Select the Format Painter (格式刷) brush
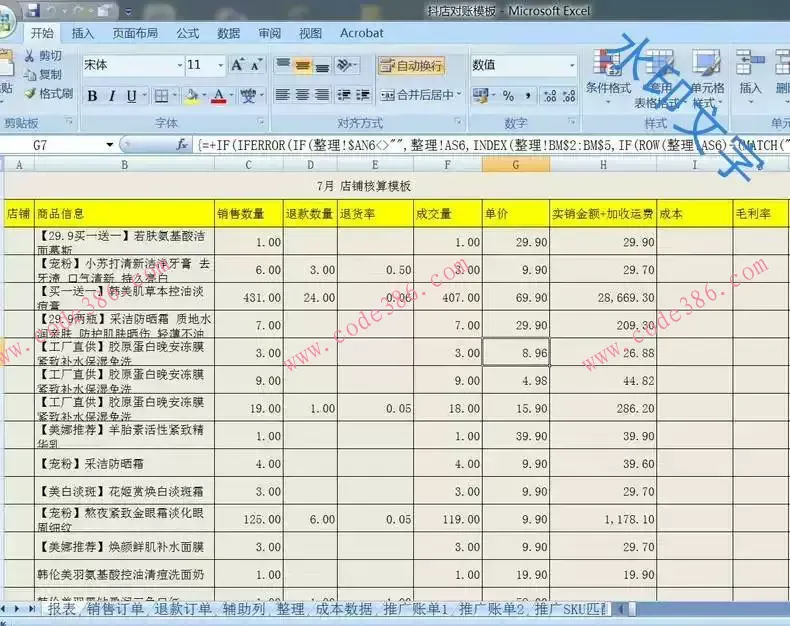The height and width of the screenshot is (626, 790). tap(31, 93)
